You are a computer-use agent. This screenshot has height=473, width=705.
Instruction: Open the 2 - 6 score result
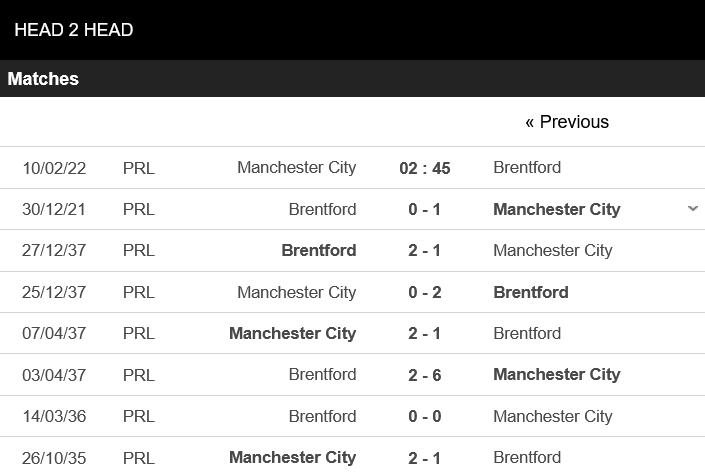[425, 375]
